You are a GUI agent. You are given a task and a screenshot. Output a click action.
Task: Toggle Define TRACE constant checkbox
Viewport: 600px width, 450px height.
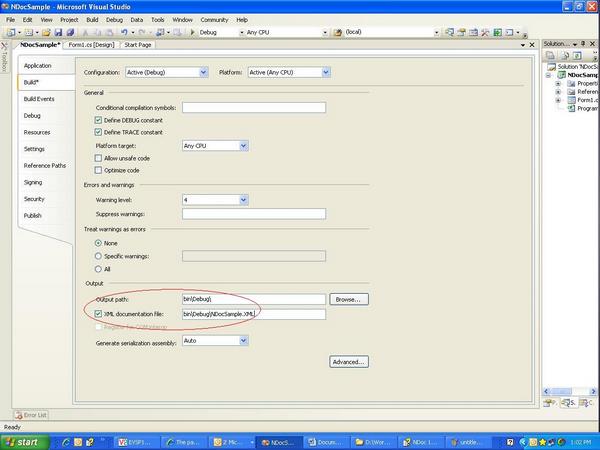tap(98, 132)
